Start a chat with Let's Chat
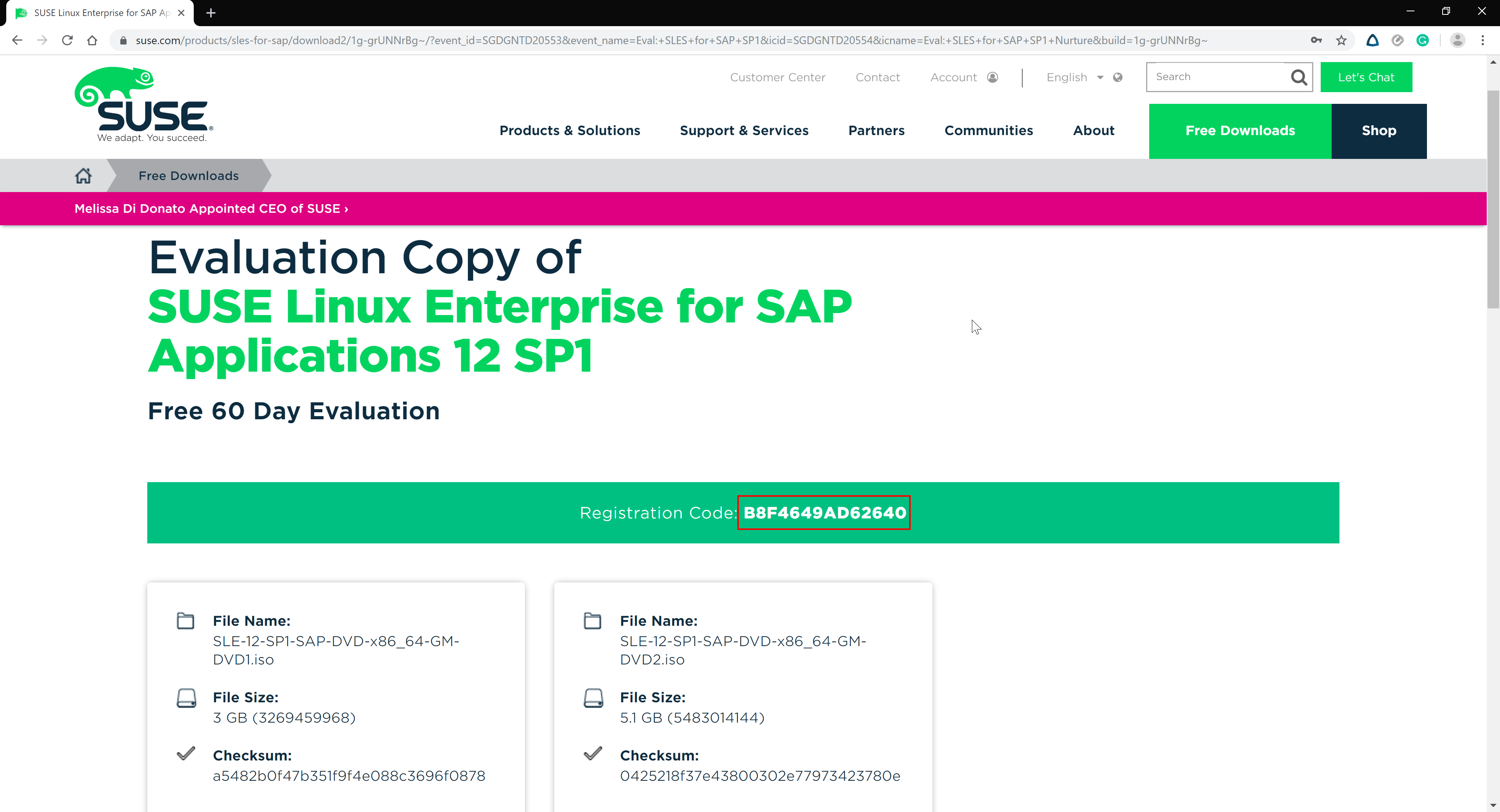 click(1366, 77)
